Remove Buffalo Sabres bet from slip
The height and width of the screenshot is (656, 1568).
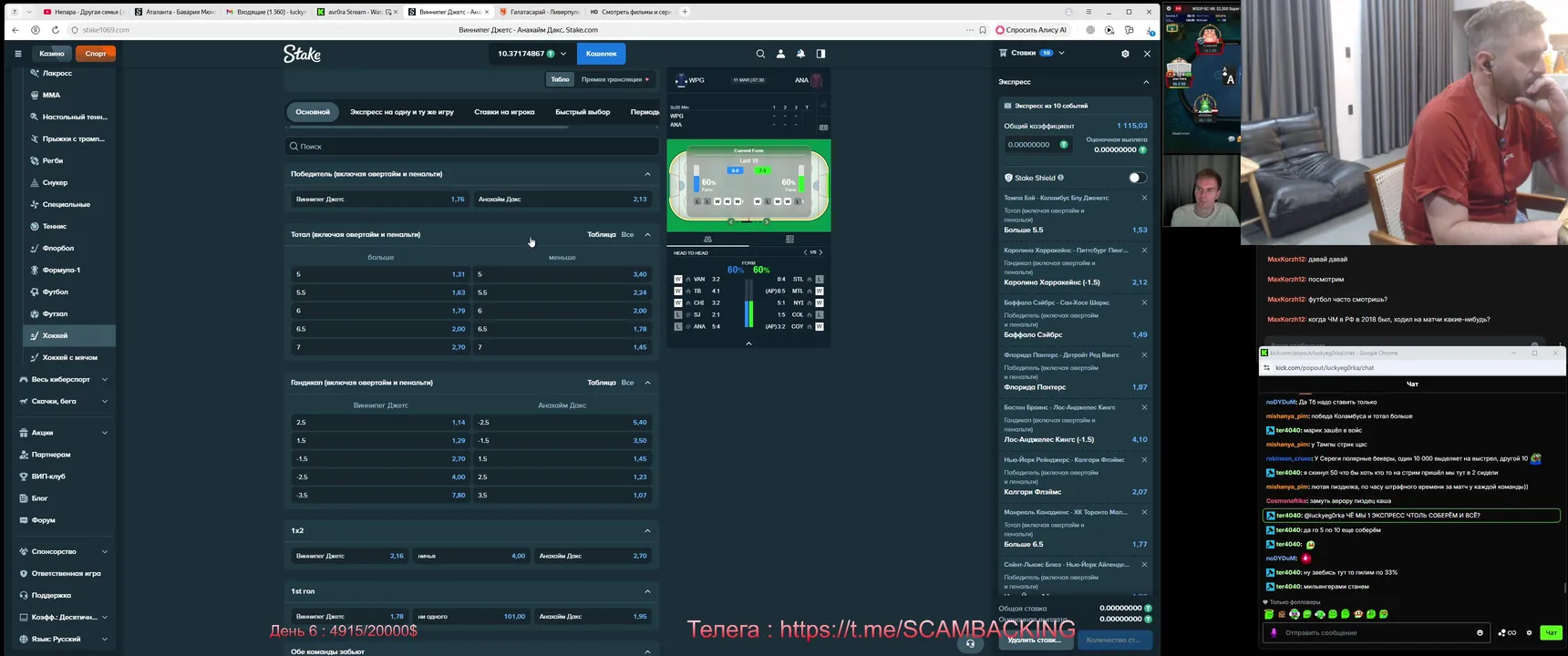click(1144, 302)
